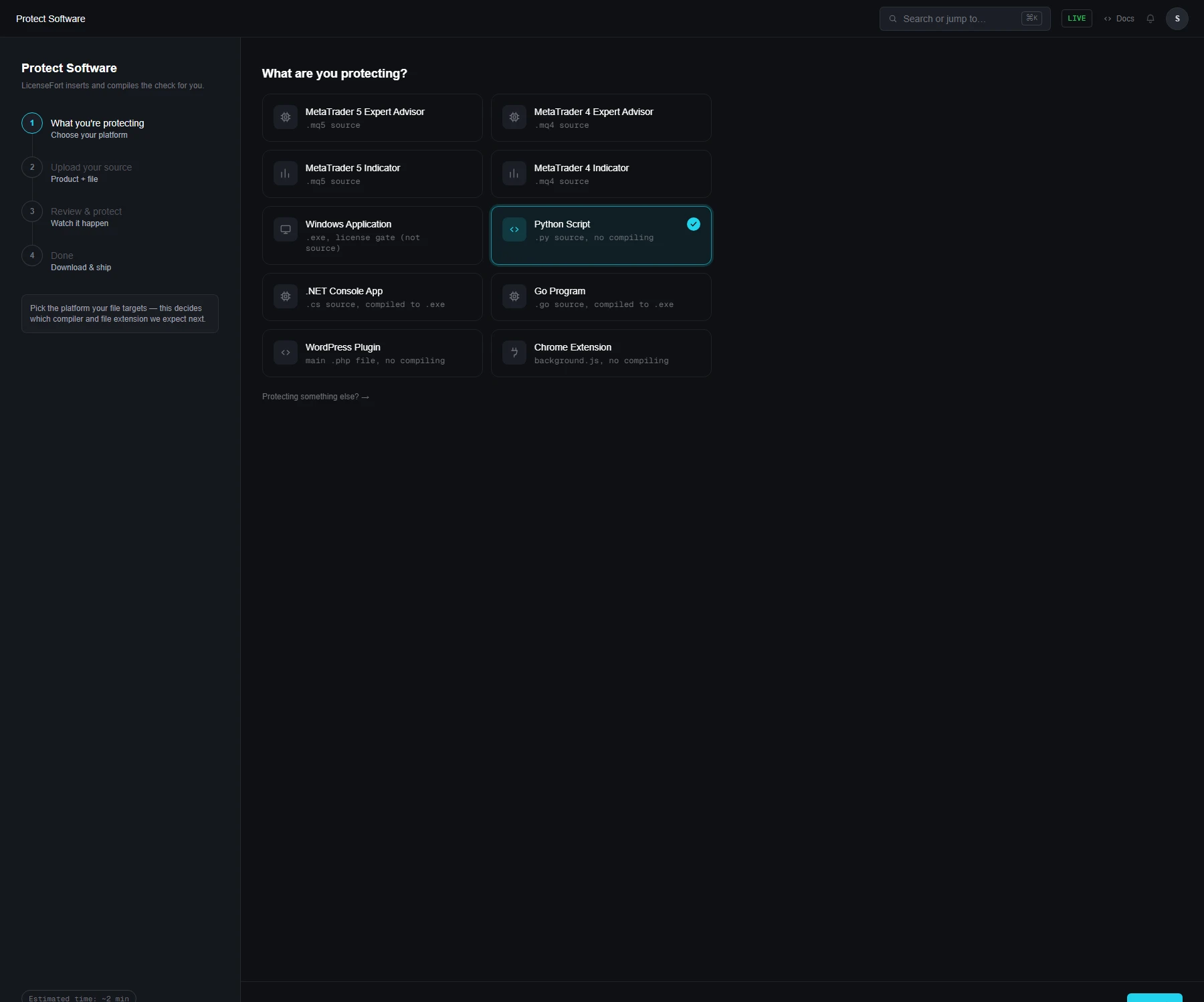The image size is (1204, 1002).
Task: Click the ".py source, no compiling" description
Action: pyautogui.click(x=594, y=237)
